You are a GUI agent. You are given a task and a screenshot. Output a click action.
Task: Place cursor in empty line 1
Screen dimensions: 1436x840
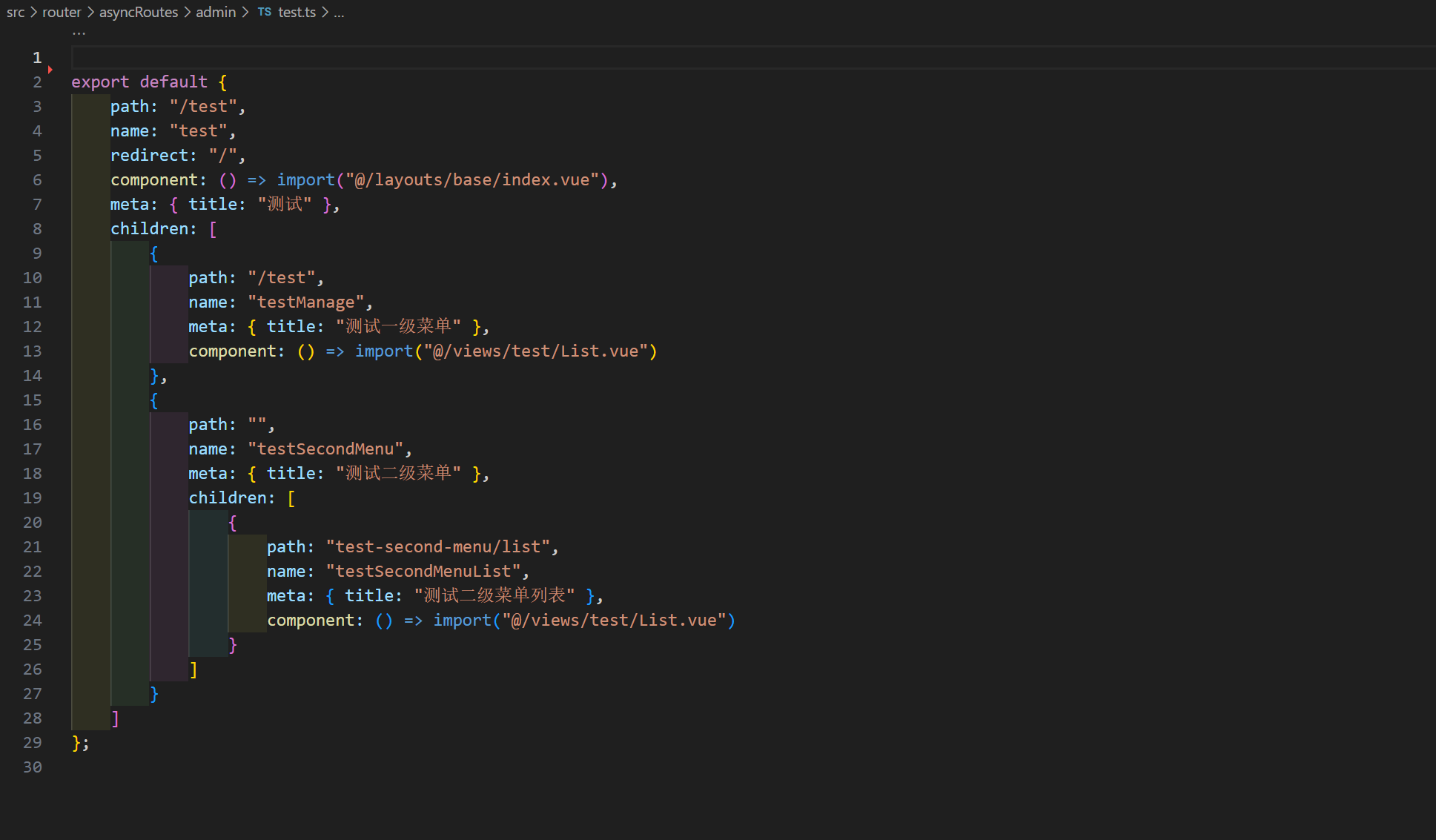pyautogui.click(x=753, y=57)
